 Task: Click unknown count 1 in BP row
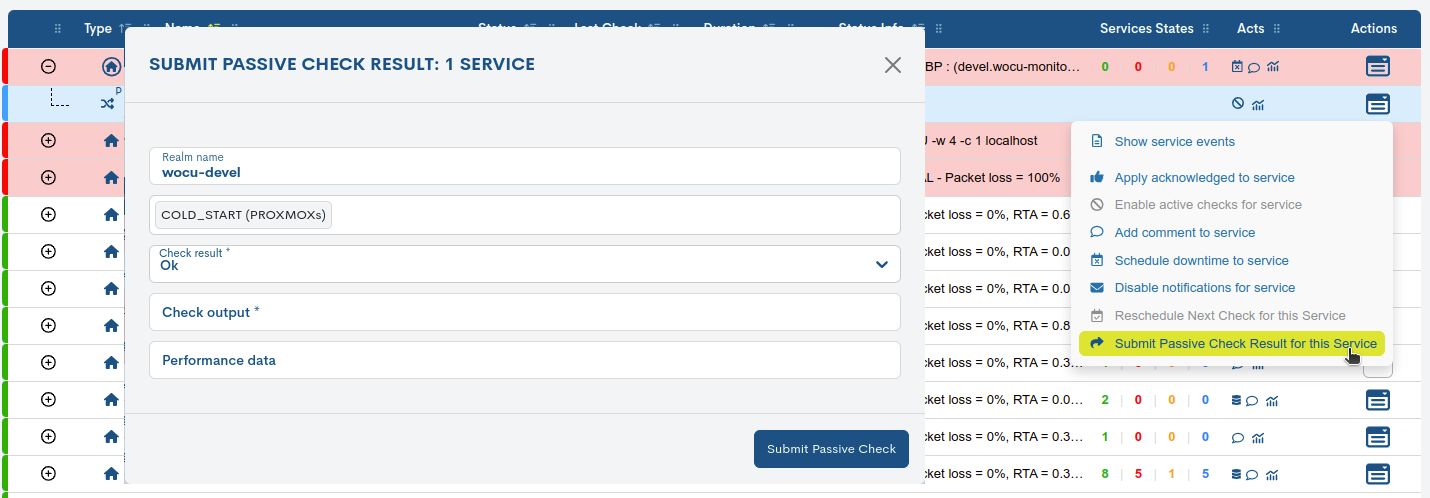[1205, 67]
